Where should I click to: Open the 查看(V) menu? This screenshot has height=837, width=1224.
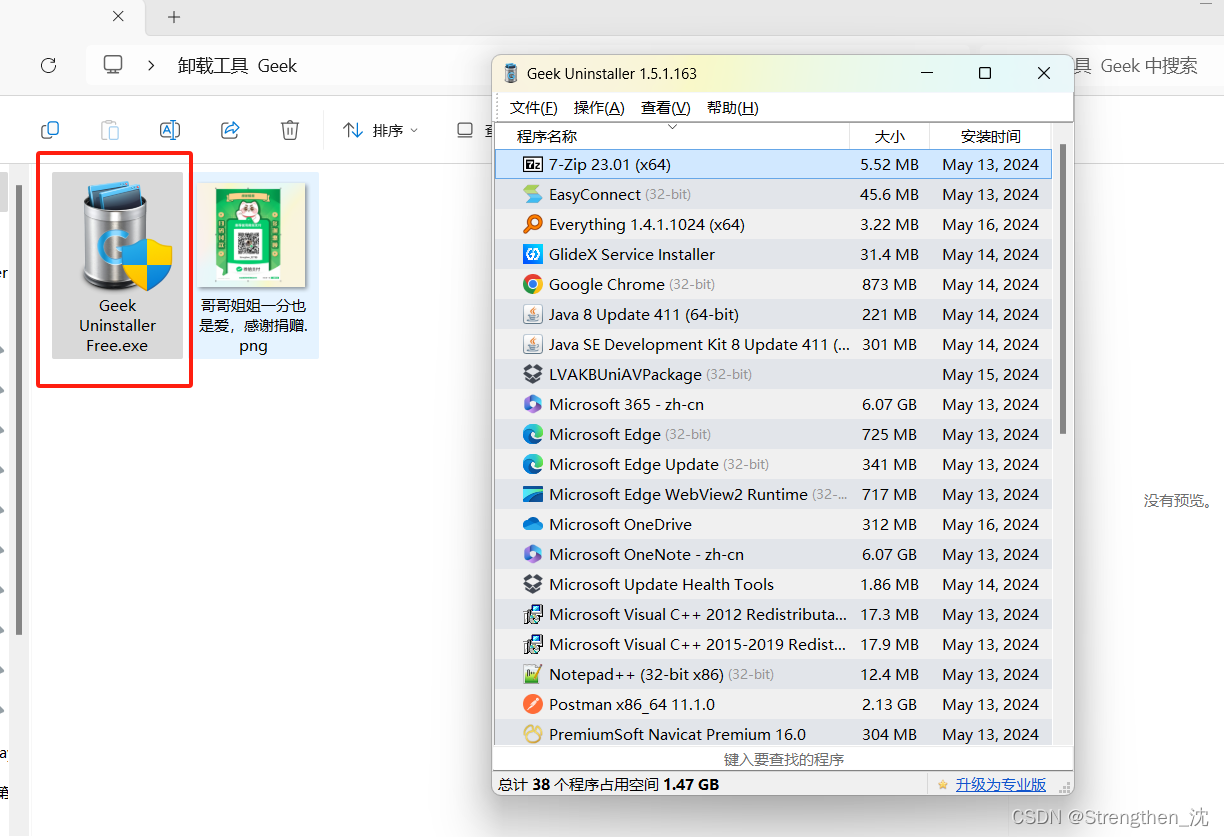click(x=666, y=108)
